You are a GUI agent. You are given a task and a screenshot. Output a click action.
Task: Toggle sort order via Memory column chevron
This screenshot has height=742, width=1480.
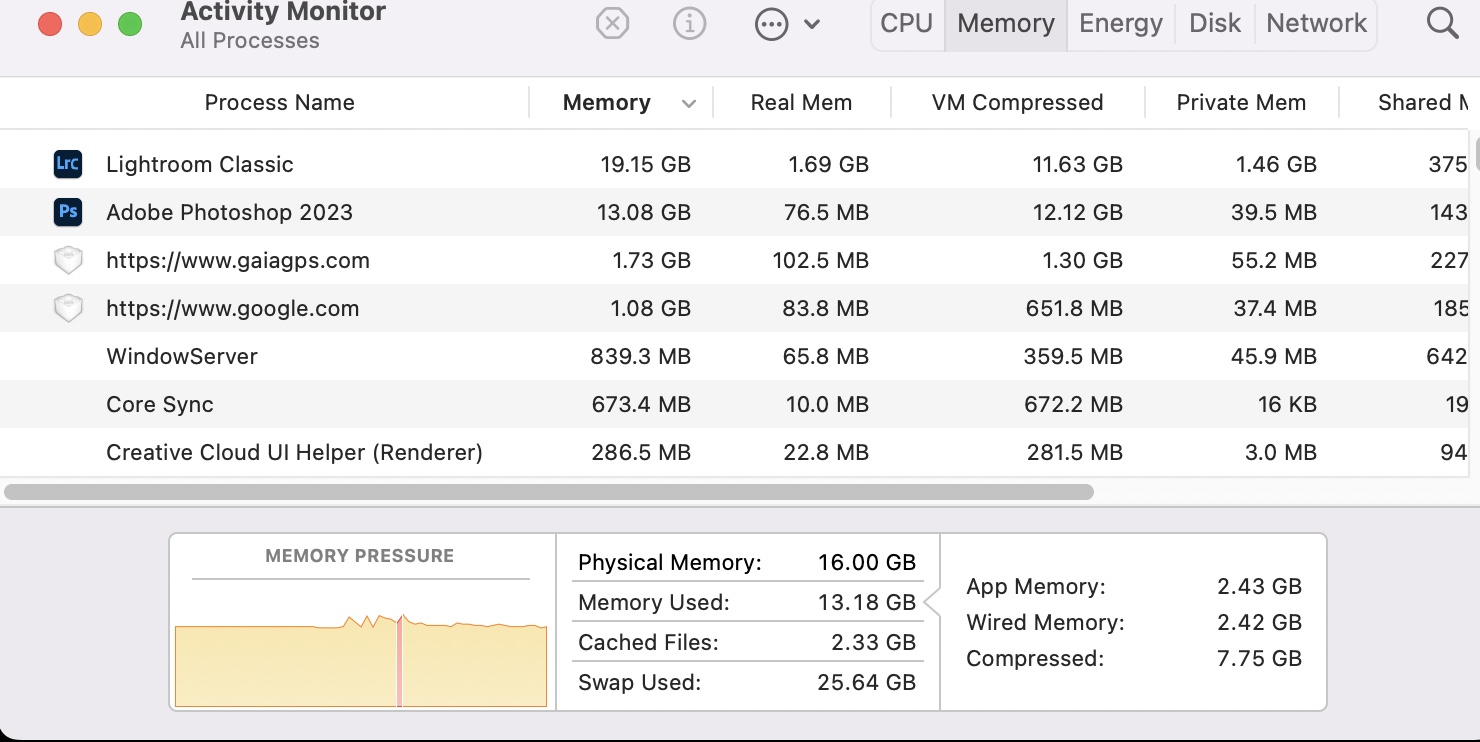[x=688, y=103]
